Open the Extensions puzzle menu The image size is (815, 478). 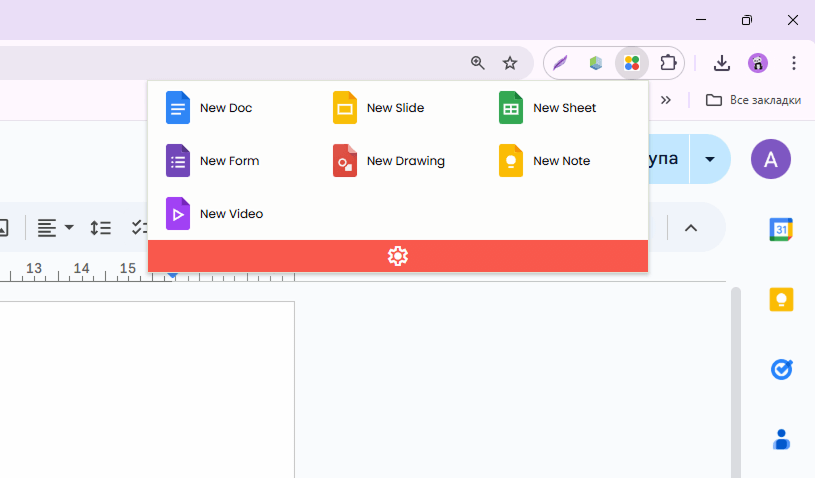coord(668,63)
